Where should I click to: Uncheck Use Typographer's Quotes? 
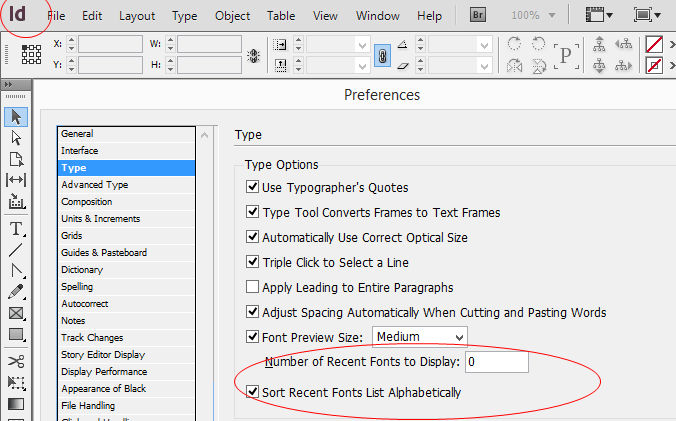tap(252, 187)
